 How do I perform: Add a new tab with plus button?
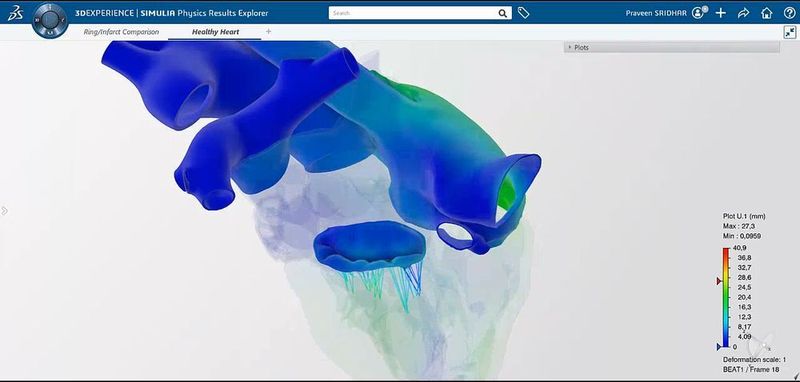point(268,32)
